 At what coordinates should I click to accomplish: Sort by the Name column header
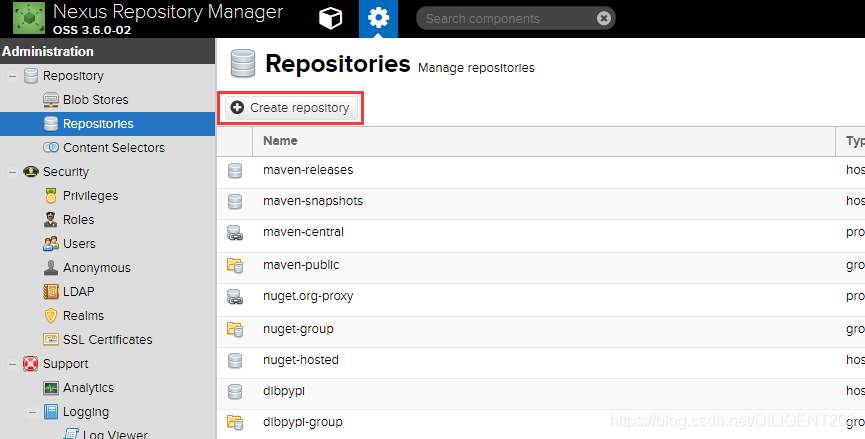click(544, 141)
